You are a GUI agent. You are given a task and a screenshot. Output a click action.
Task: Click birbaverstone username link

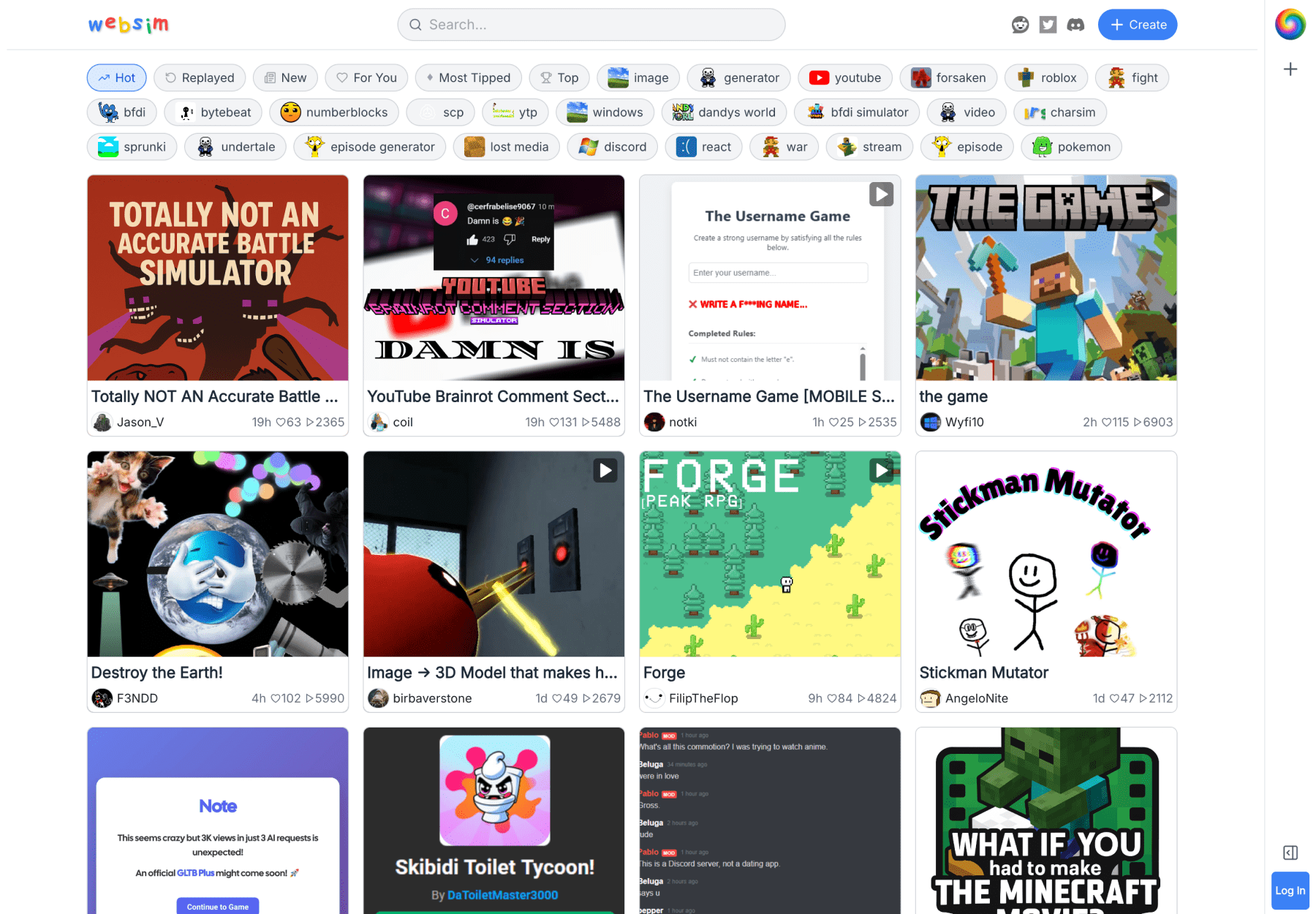(432, 698)
